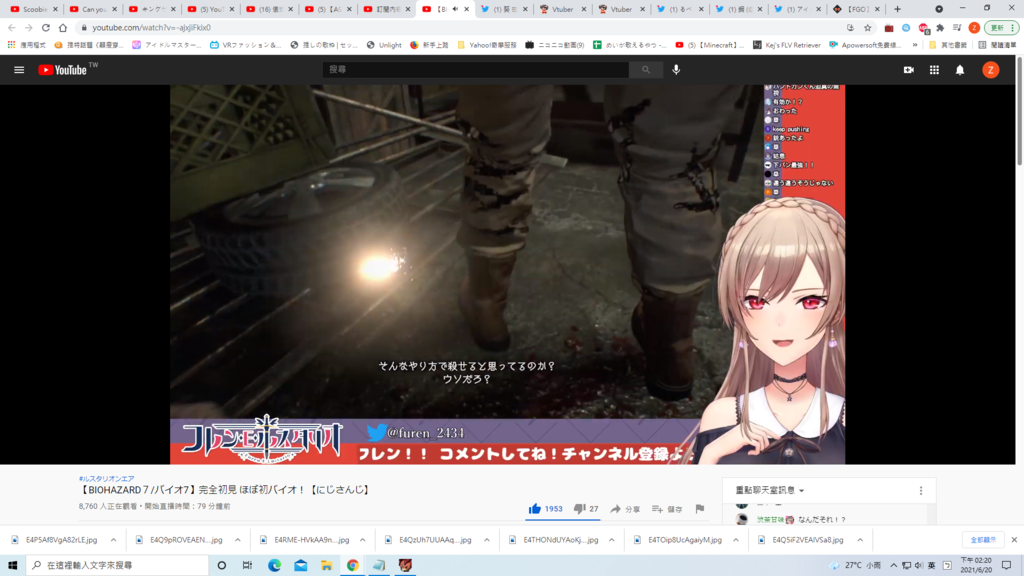1024x576 pixels.
Task: Bookmark this page with star icon
Action: 867,27
